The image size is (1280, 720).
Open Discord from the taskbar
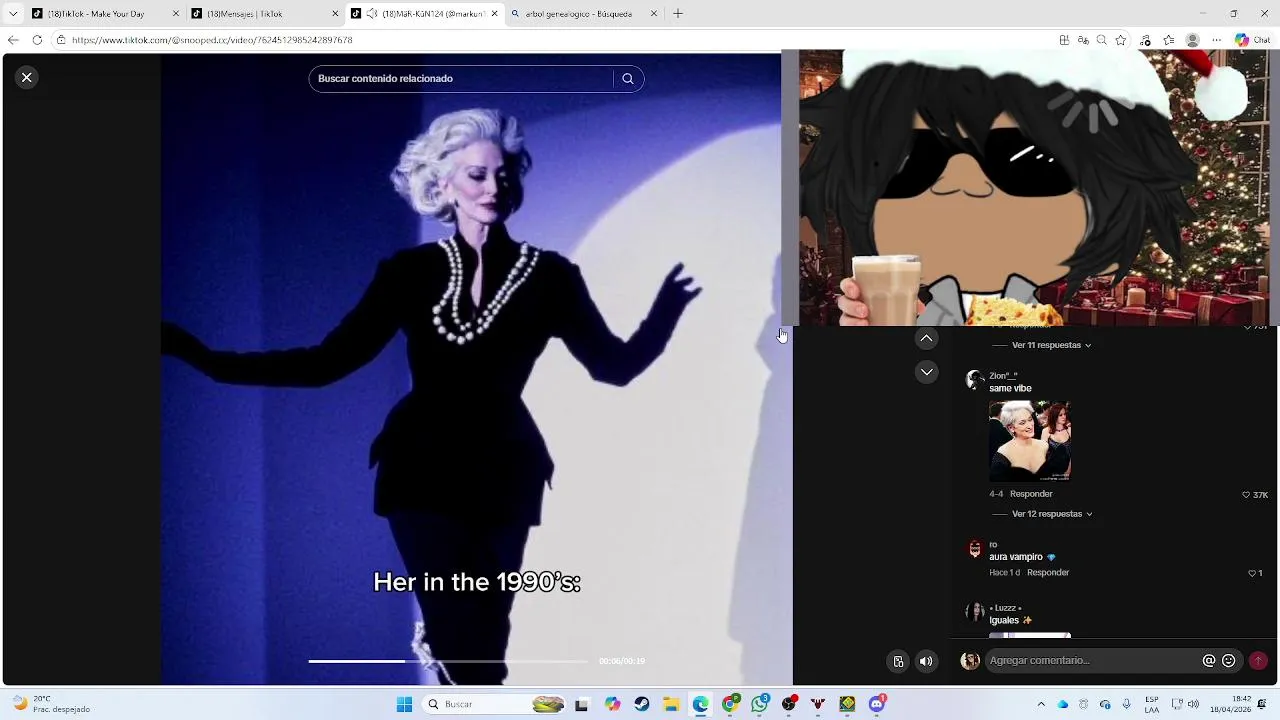(x=877, y=705)
